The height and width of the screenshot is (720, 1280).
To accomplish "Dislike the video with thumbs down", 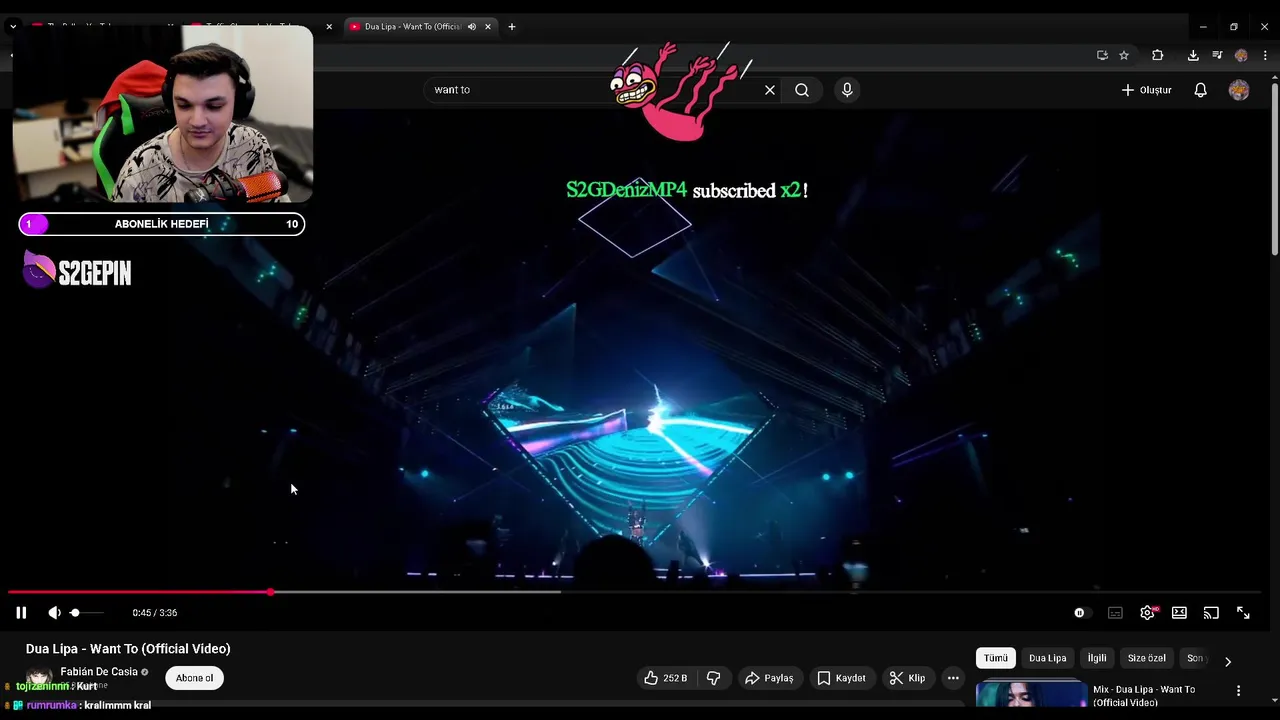I will click(x=714, y=678).
